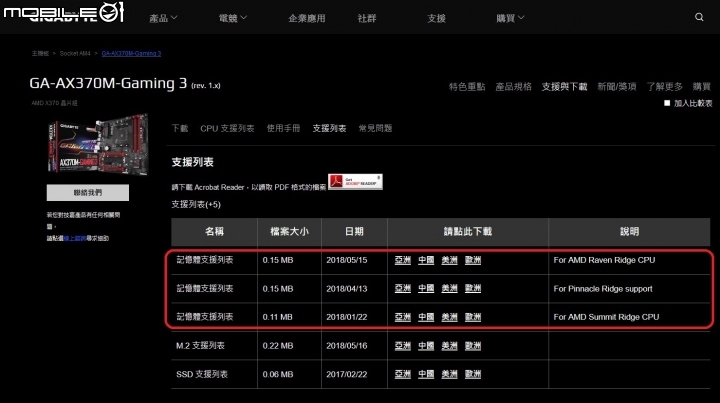Click the 名稱 column header
Screen dimensions: 720x403
click(214, 232)
